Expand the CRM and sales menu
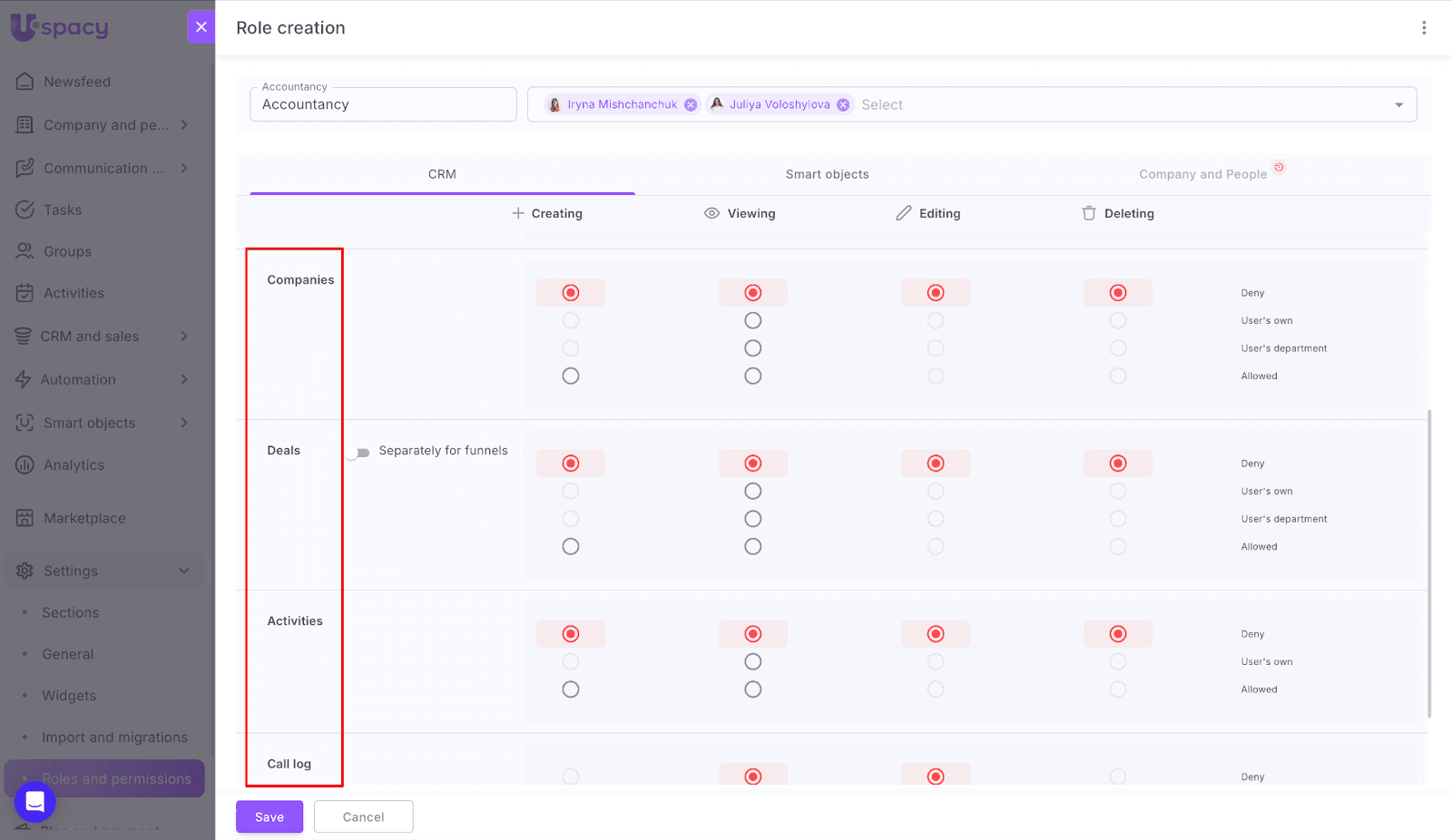Screen dimensions: 1452x840 point(184,337)
